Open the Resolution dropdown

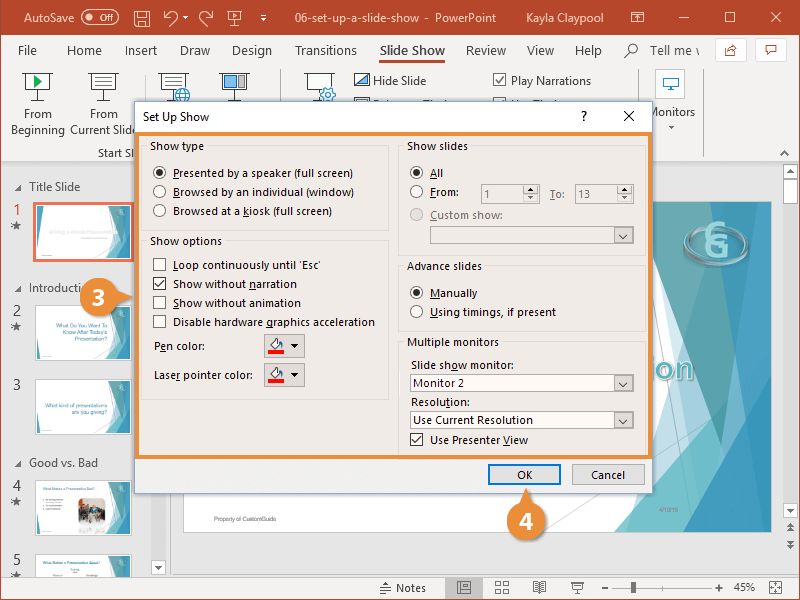click(x=623, y=418)
